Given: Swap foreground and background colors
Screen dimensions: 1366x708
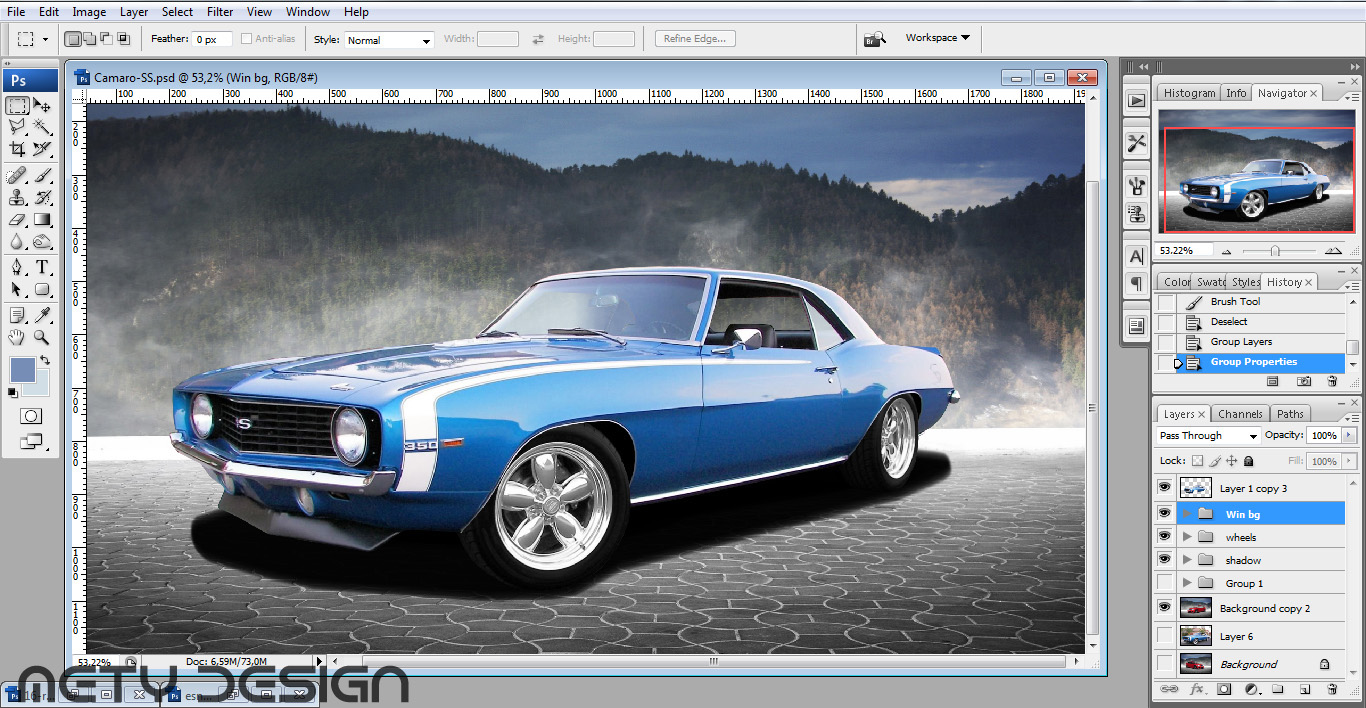Looking at the screenshot, I should pos(44,361).
